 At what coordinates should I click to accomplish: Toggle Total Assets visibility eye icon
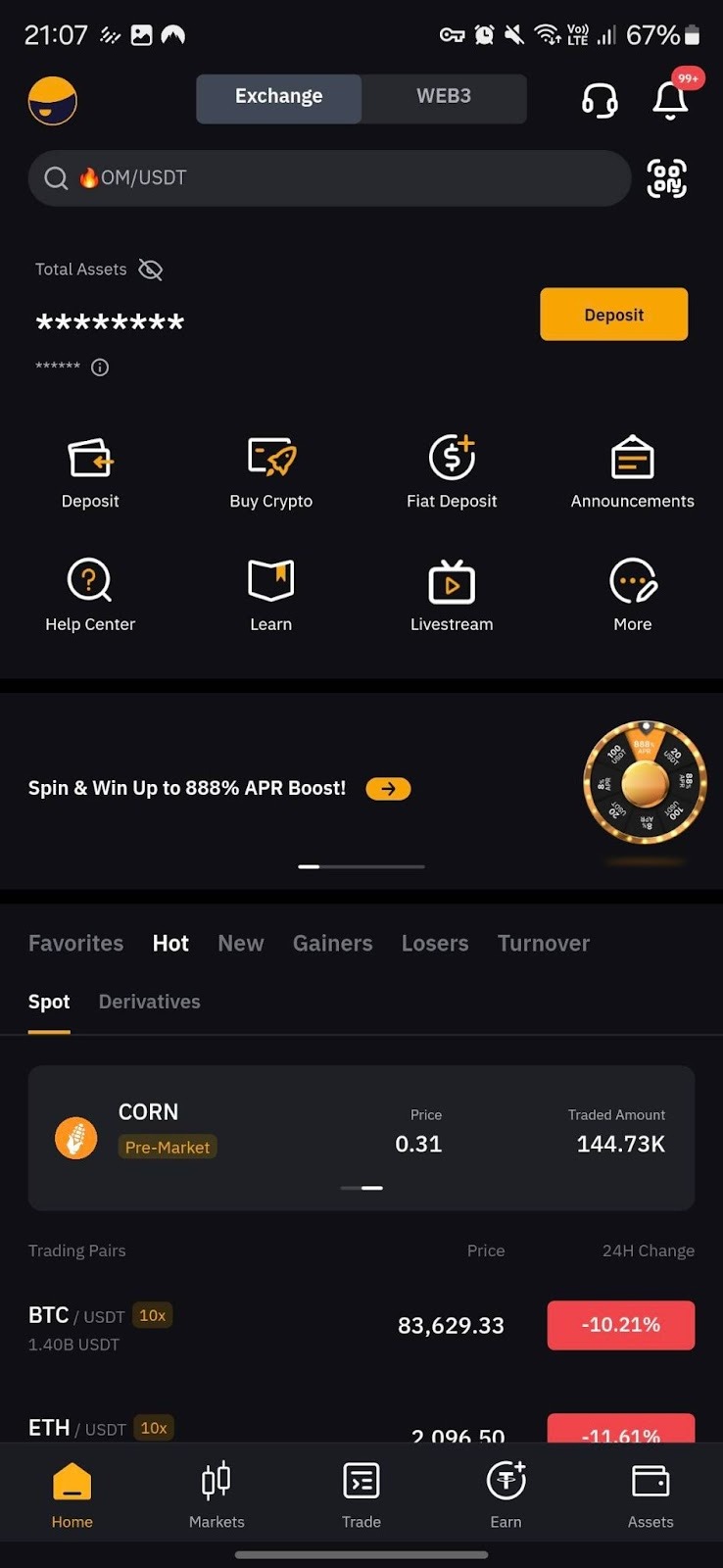pos(150,269)
